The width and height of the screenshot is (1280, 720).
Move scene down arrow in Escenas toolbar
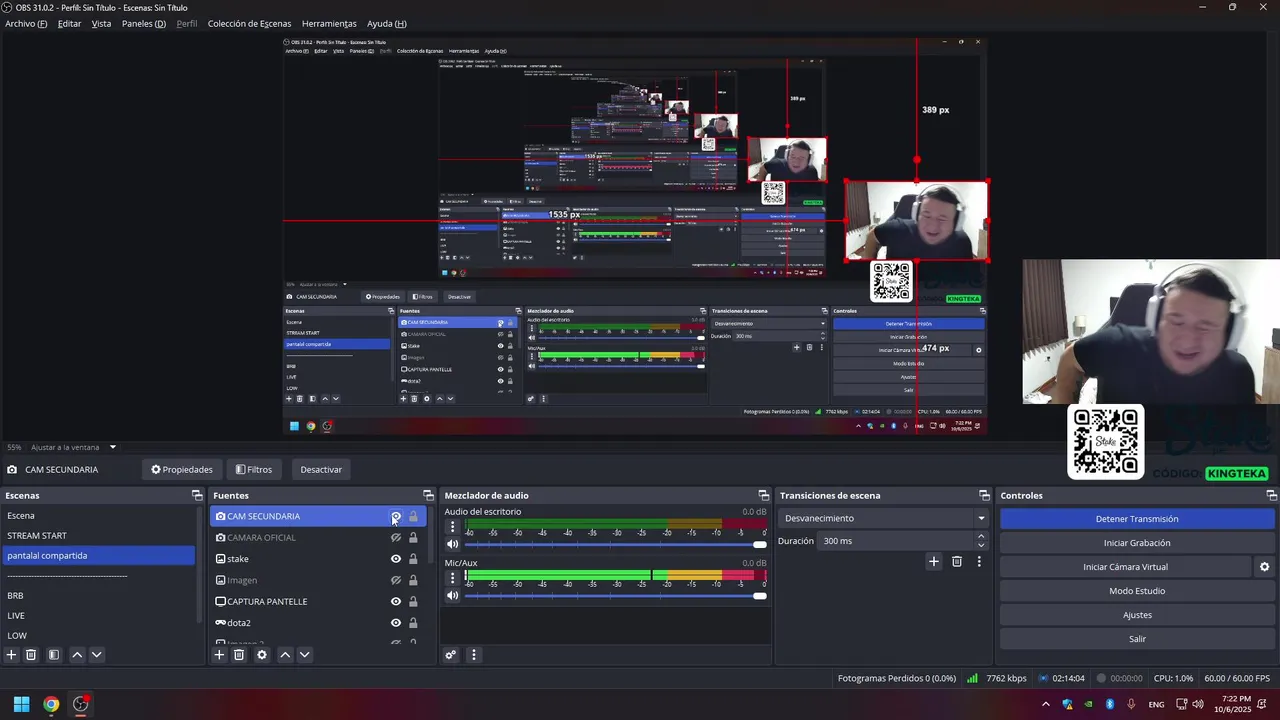pyautogui.click(x=96, y=655)
